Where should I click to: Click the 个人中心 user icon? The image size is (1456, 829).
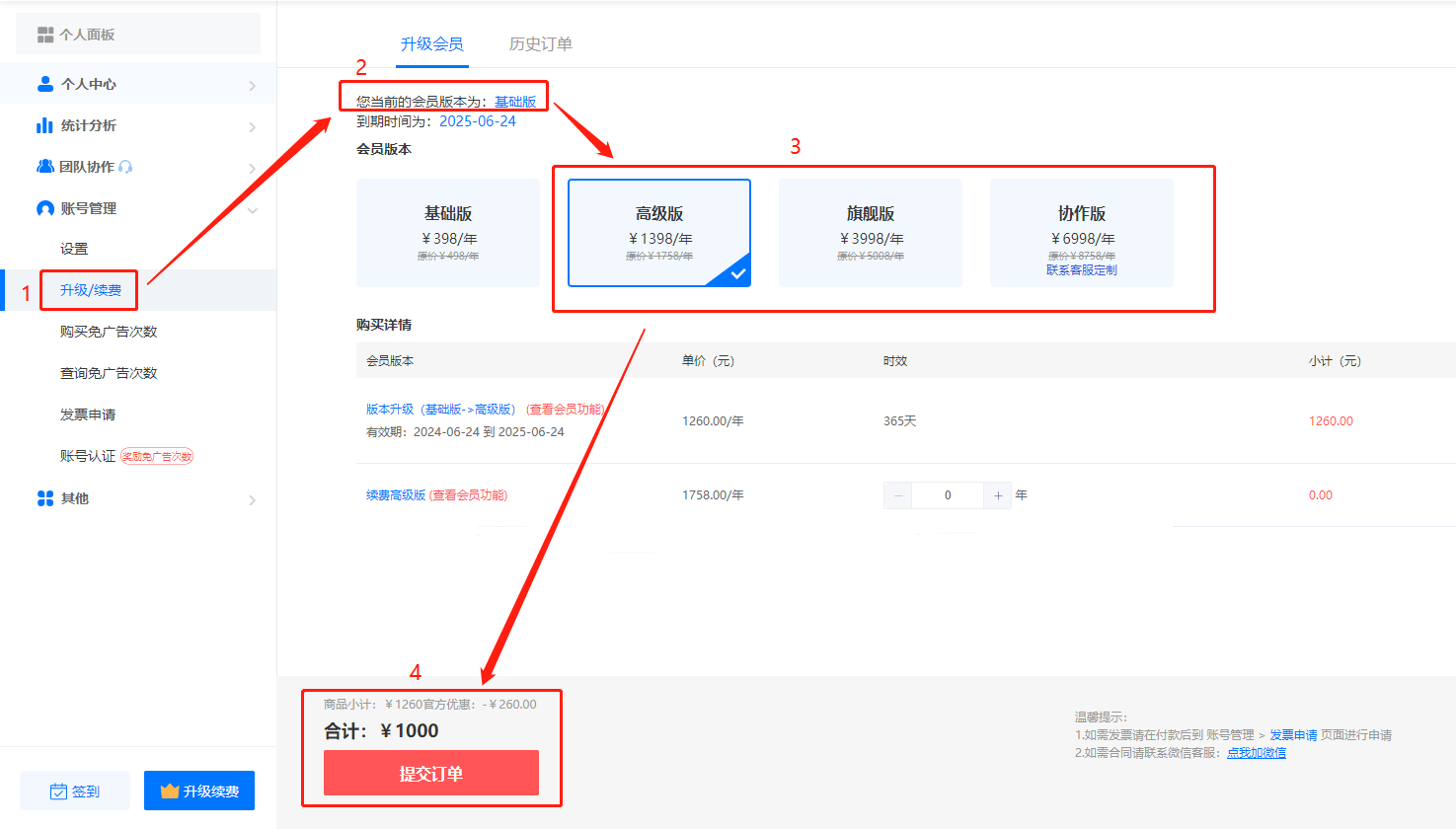point(44,84)
